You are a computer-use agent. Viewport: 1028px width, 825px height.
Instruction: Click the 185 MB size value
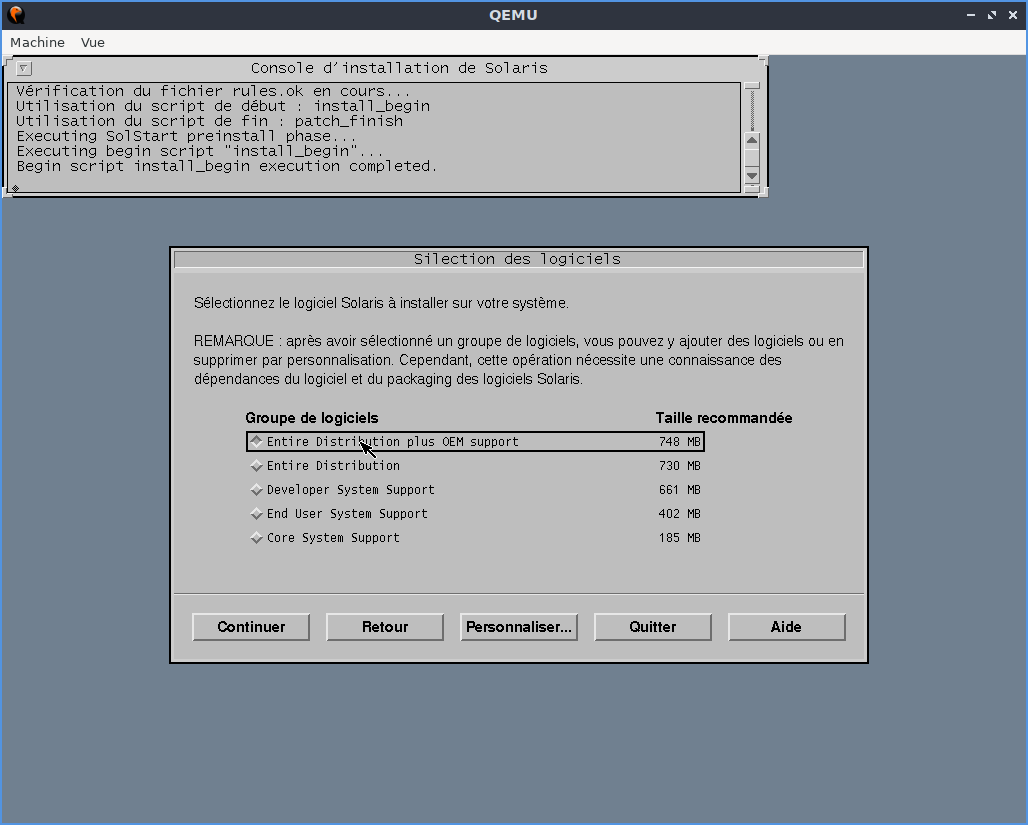679,538
